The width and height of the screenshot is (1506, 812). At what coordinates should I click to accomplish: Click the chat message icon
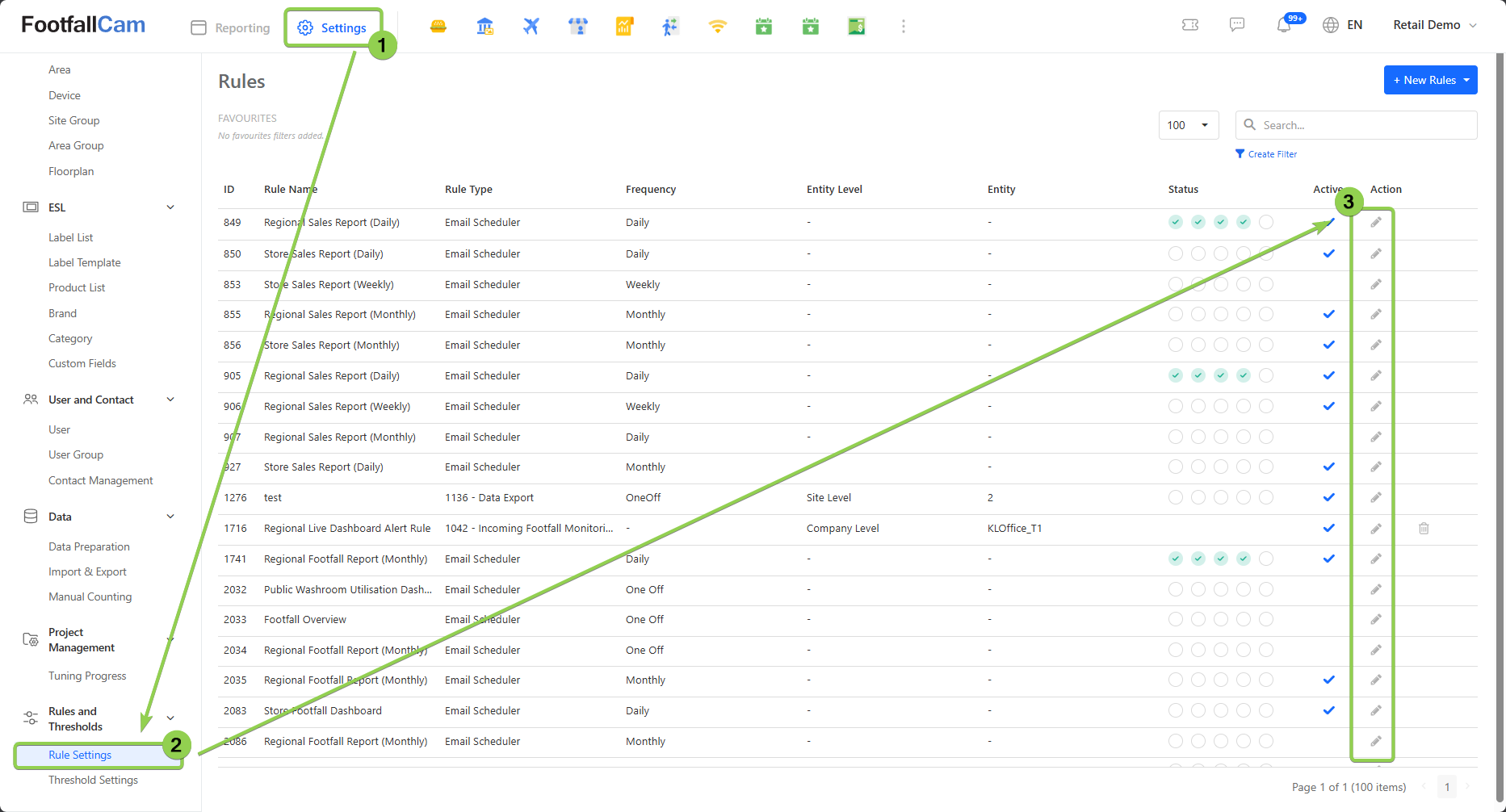(1236, 25)
